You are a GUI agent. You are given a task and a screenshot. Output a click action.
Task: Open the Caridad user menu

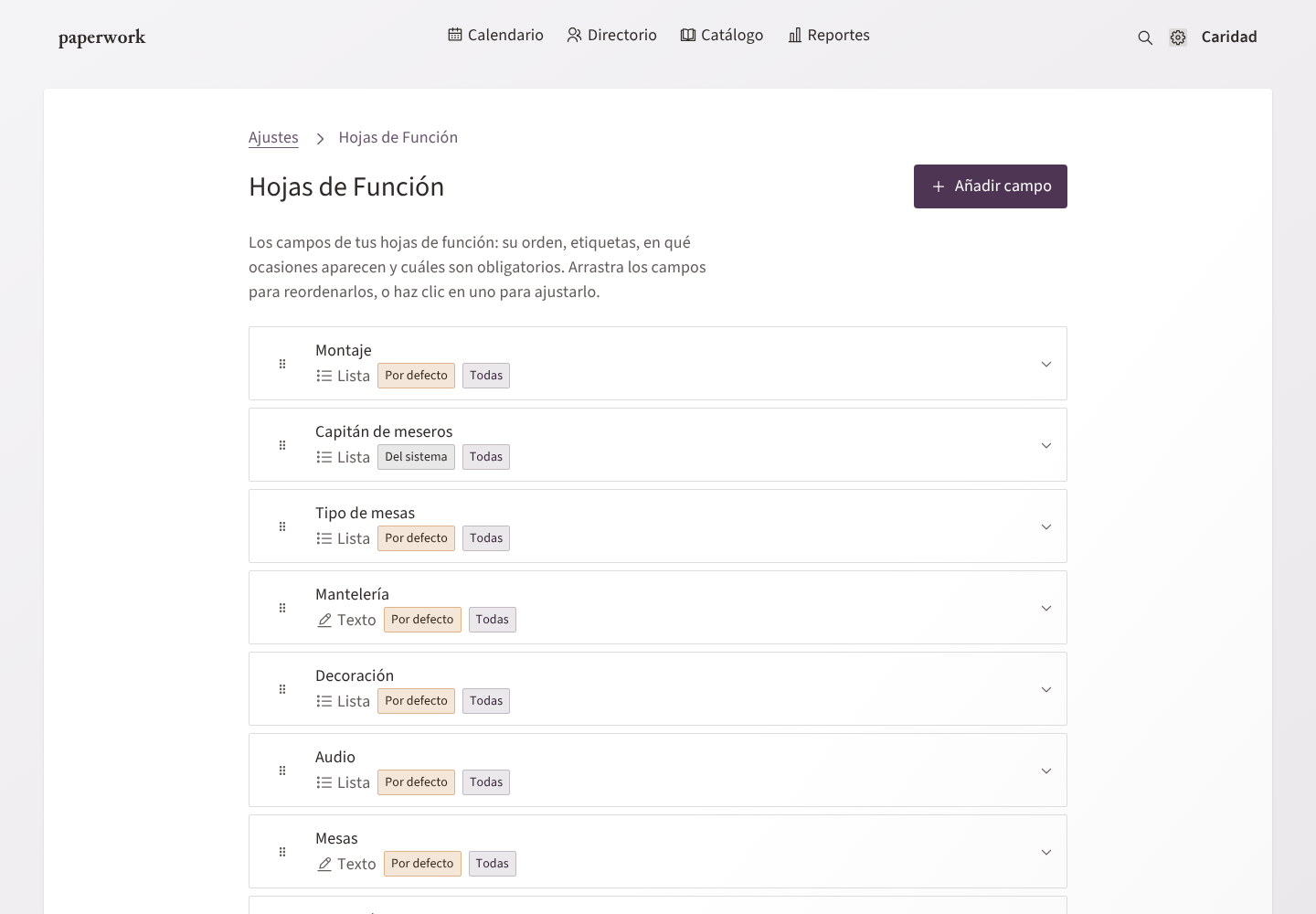tap(1229, 37)
